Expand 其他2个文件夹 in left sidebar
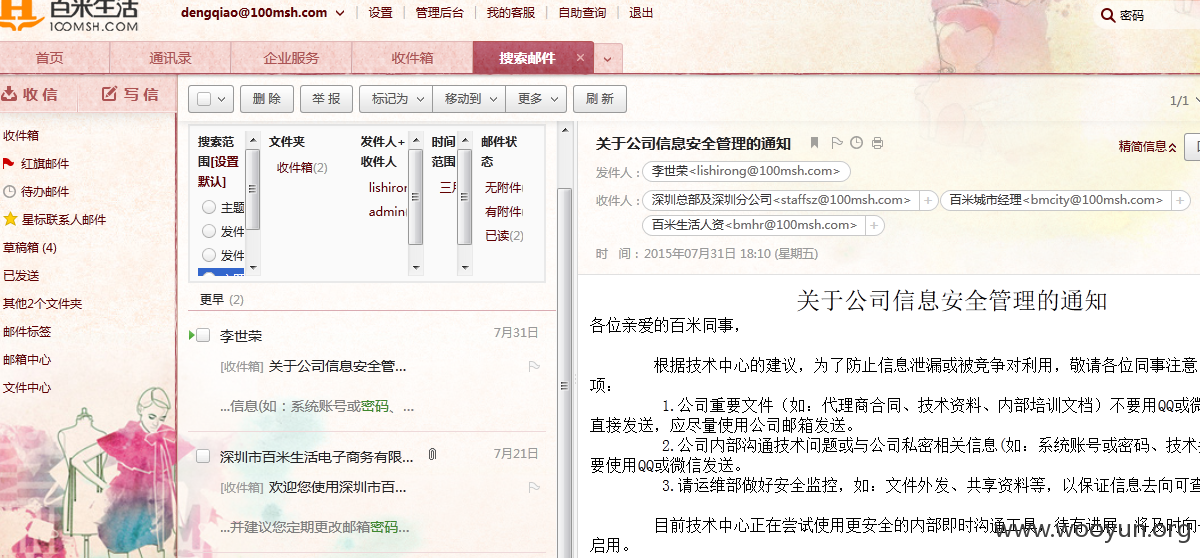This screenshot has width=1200, height=558. 42,303
